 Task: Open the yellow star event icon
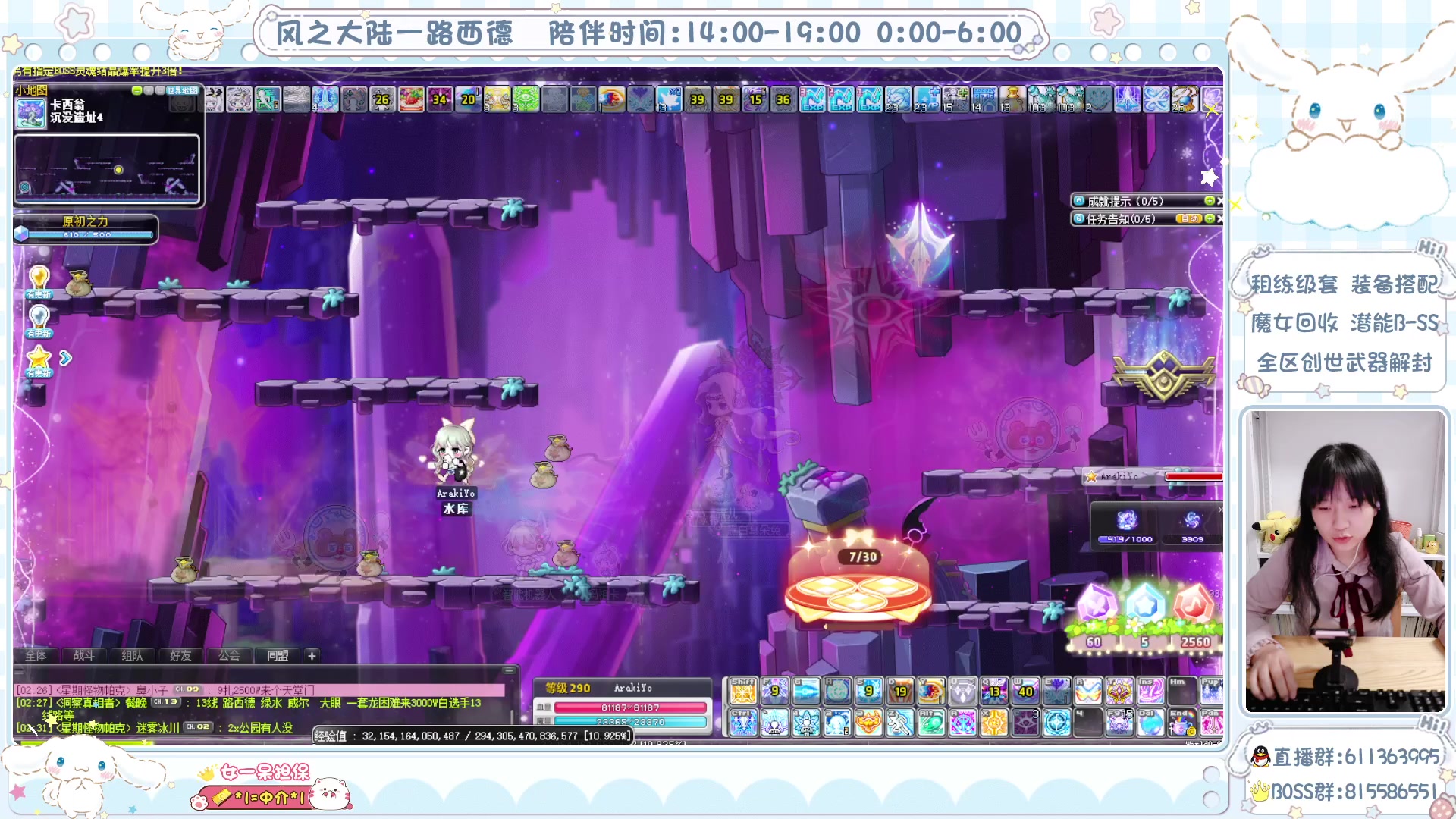pos(39,361)
